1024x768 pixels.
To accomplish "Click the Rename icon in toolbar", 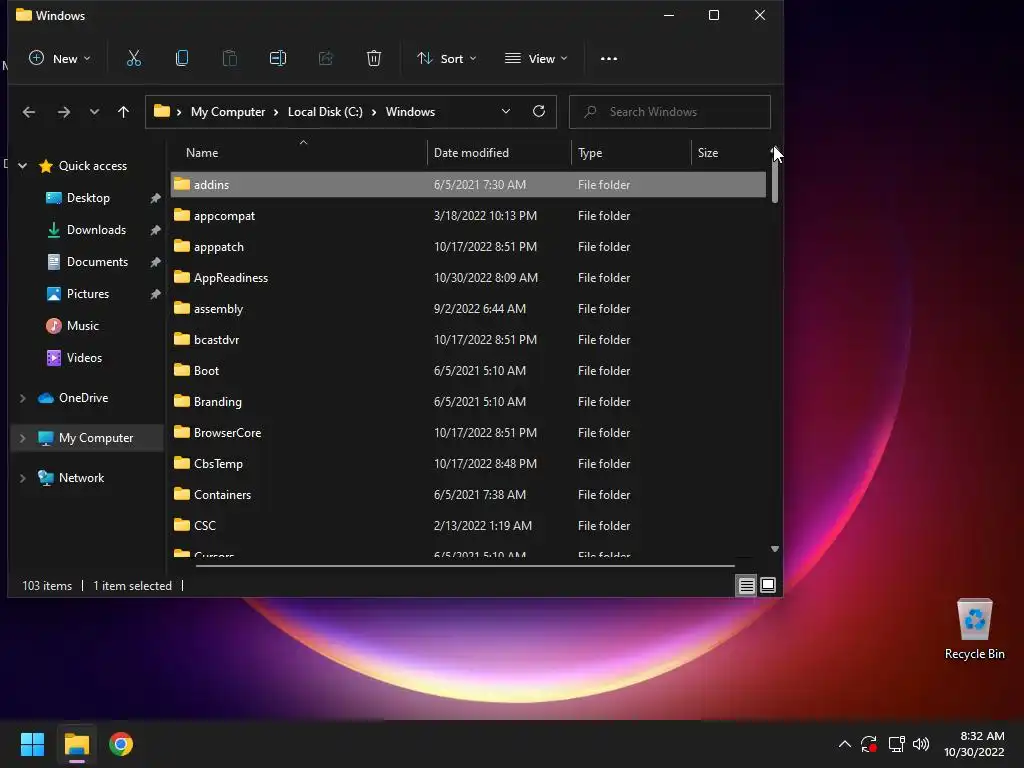I will tap(278, 59).
